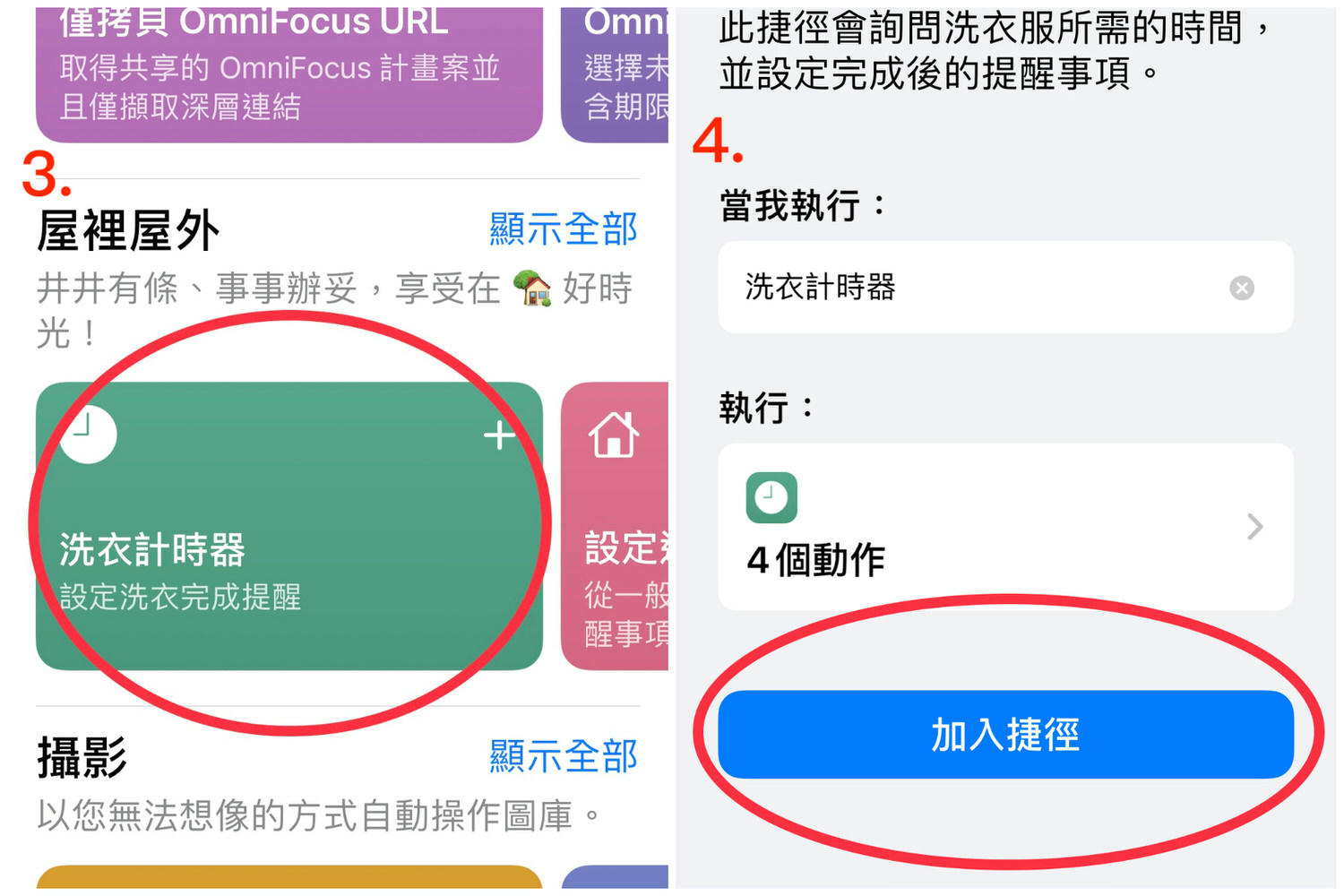Open the 洗衣計時器 green shortcut card
Image resolution: width=1344 pixels, height=896 pixels.
tap(289, 526)
